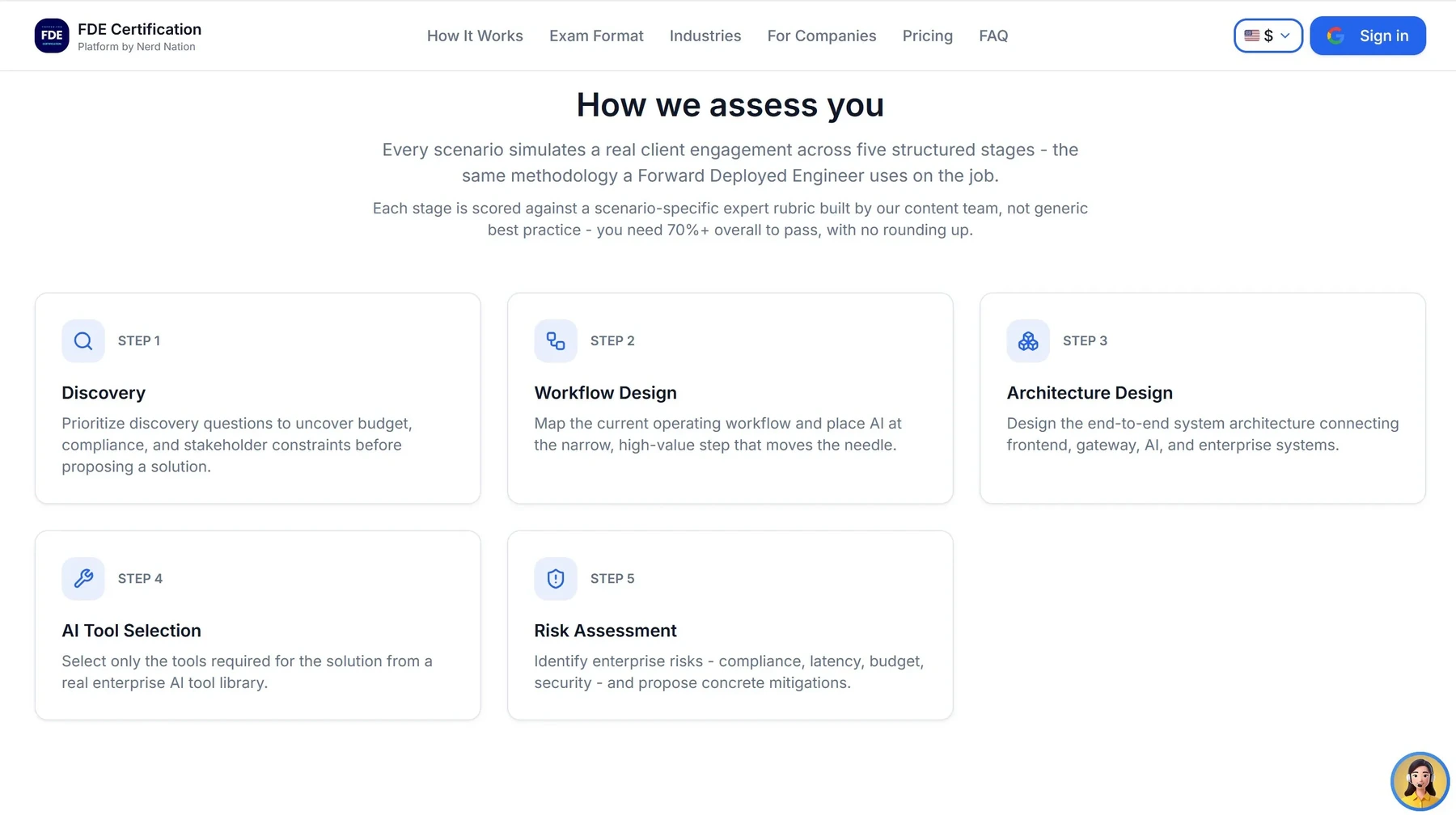Click the 'Architecture Design' card title

(x=1090, y=393)
